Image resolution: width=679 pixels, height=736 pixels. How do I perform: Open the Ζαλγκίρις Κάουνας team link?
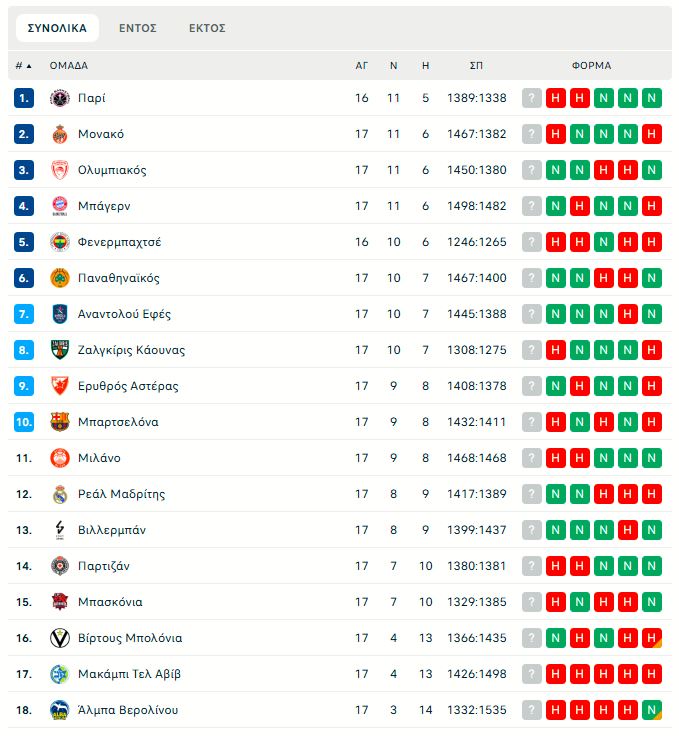tap(131, 350)
